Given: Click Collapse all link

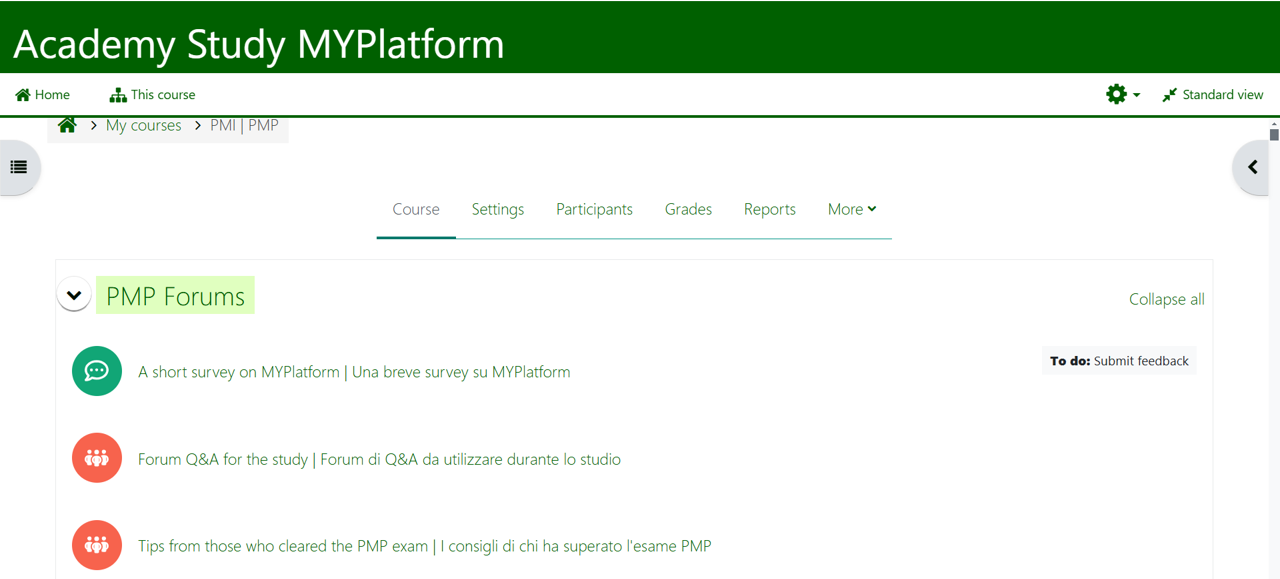Looking at the screenshot, I should (1167, 299).
